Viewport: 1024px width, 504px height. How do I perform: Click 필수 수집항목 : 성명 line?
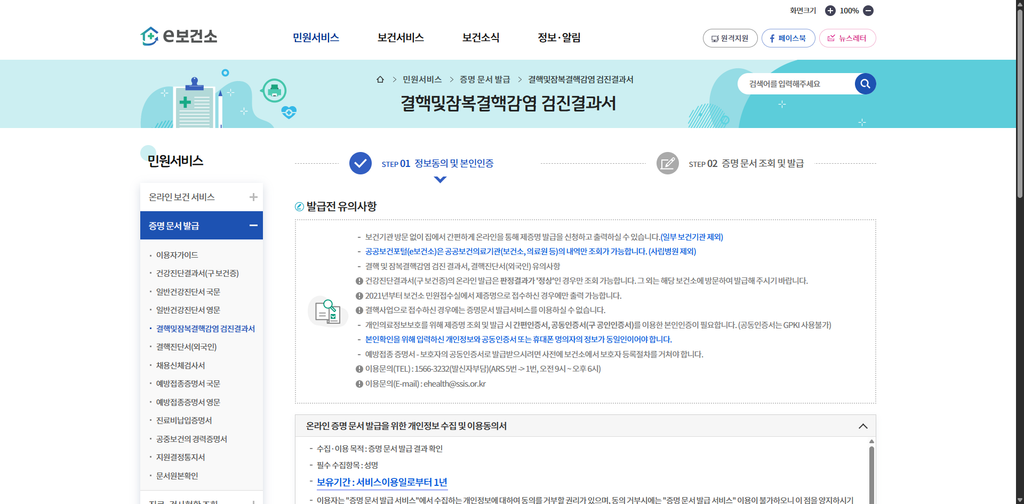point(347,465)
